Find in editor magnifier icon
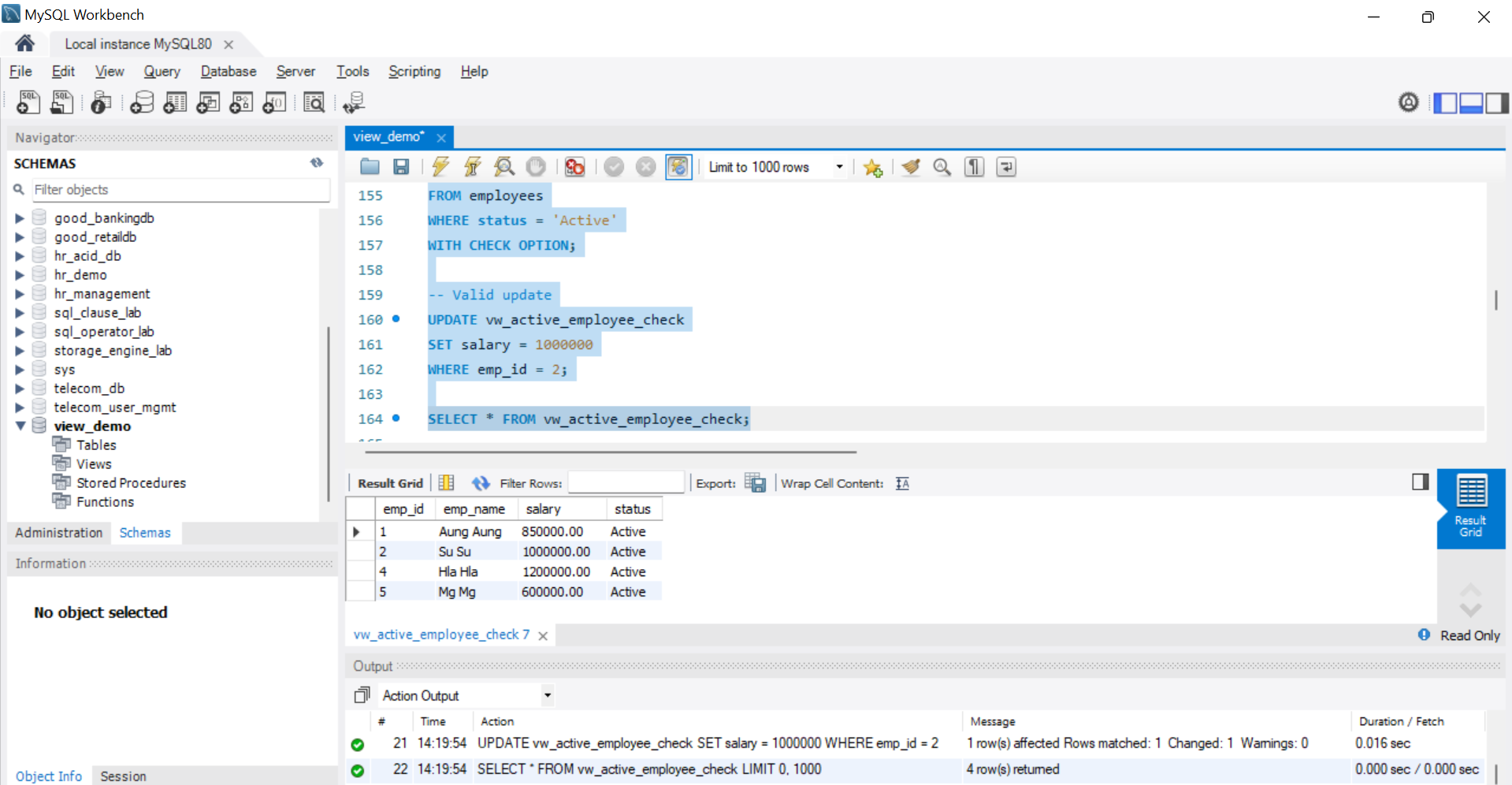Screen dimensions: 1512x785 click(x=942, y=166)
